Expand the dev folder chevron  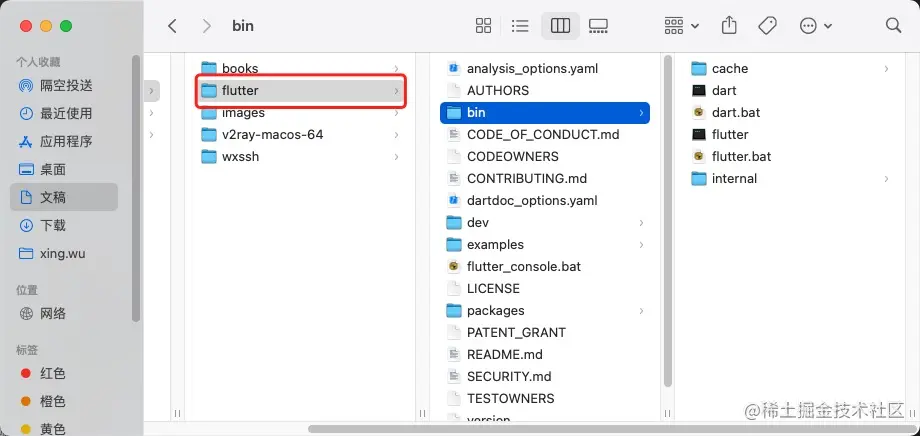pyautogui.click(x=641, y=223)
